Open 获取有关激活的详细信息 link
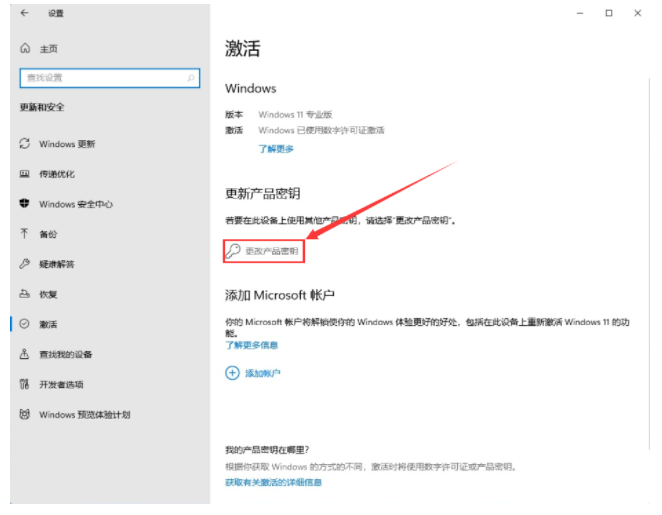Screen dimensions: 662x515 [273, 482]
